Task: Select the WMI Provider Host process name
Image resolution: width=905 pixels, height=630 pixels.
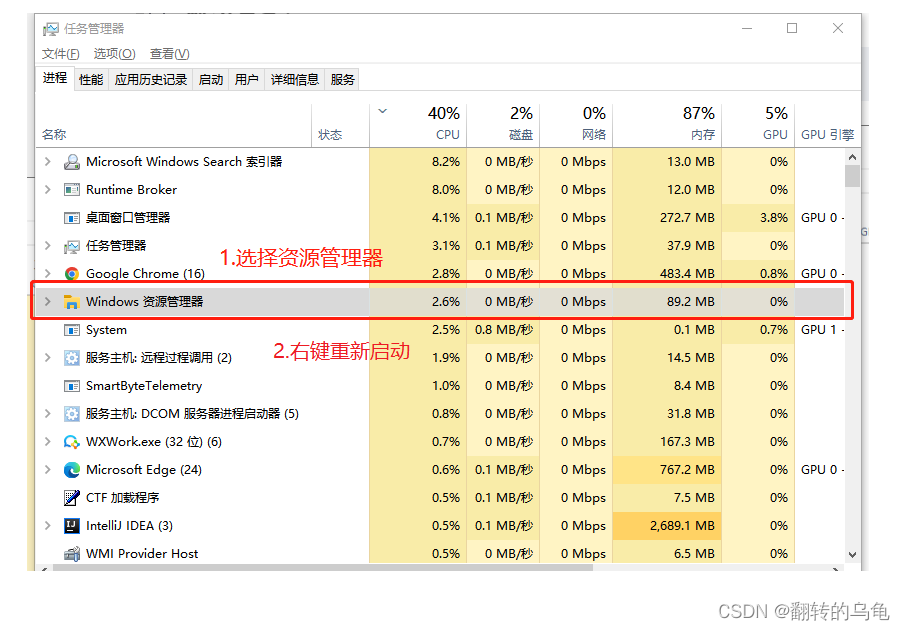Action: tap(142, 554)
